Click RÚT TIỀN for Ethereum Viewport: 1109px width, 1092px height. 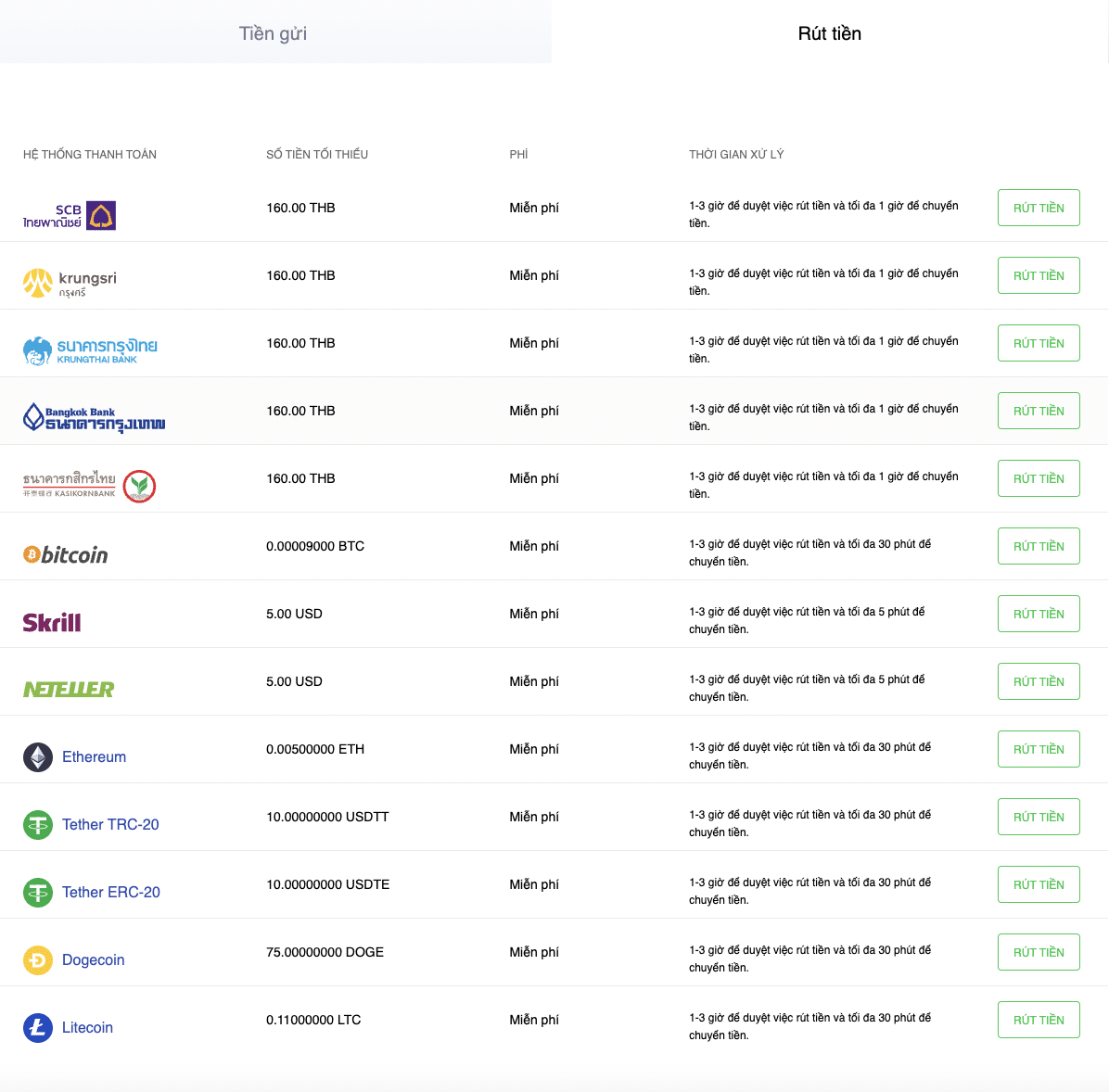click(1039, 749)
